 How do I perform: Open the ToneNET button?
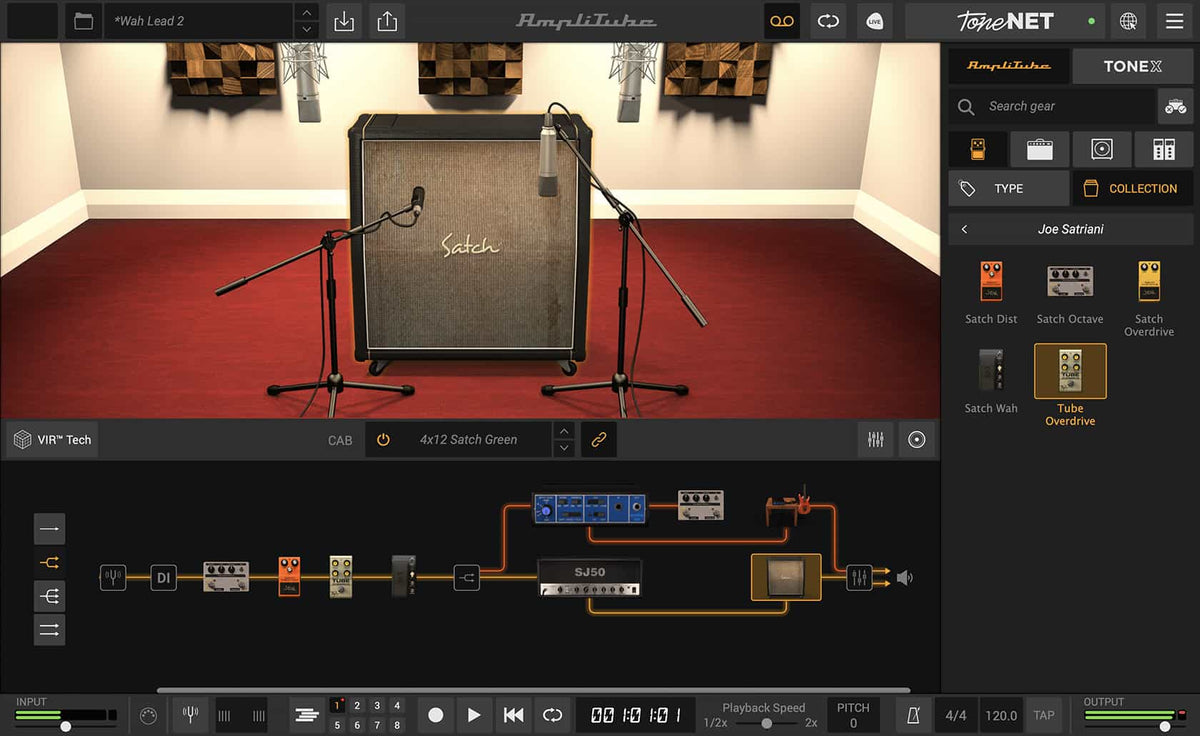[1004, 21]
